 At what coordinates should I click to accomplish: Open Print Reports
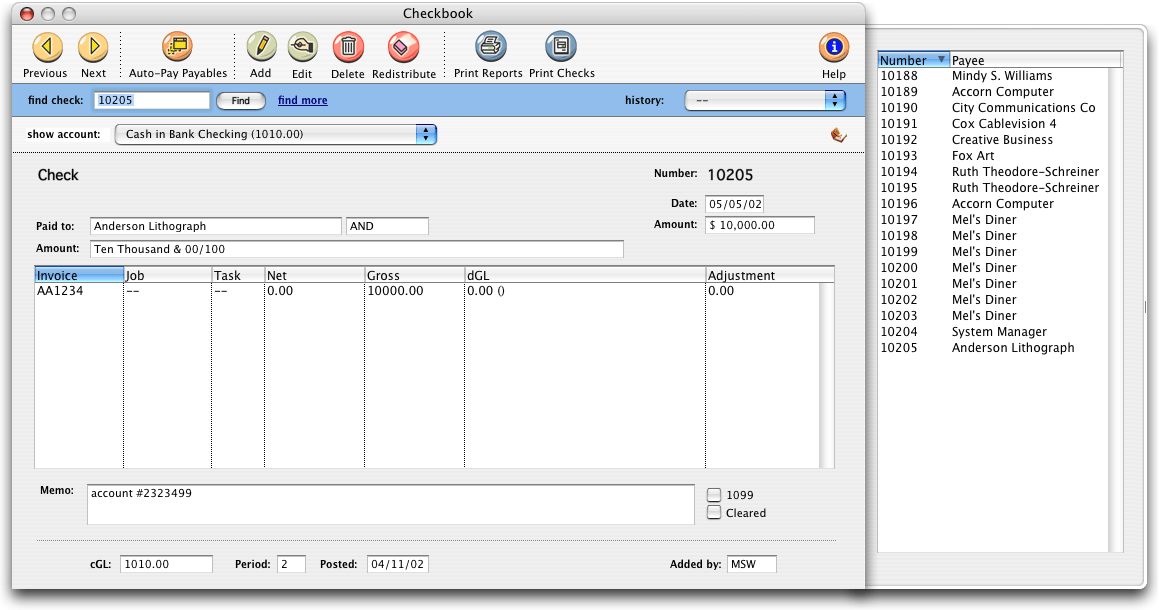(x=489, y=47)
